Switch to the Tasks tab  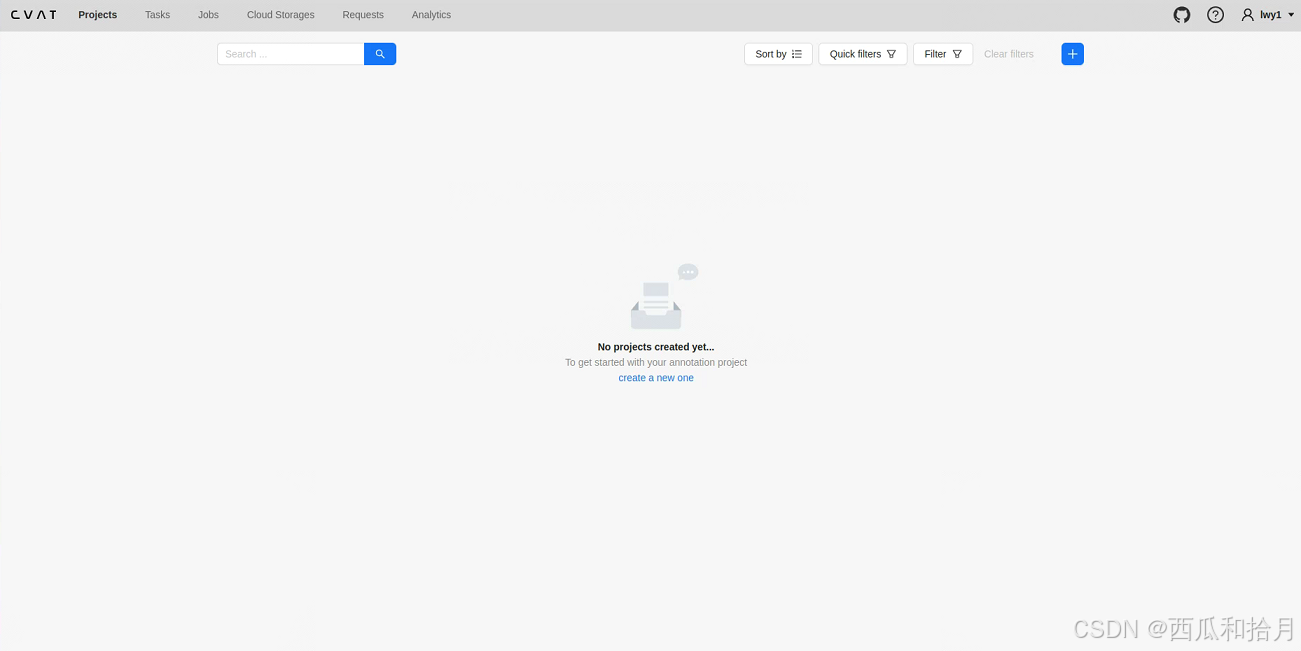[x=157, y=15]
